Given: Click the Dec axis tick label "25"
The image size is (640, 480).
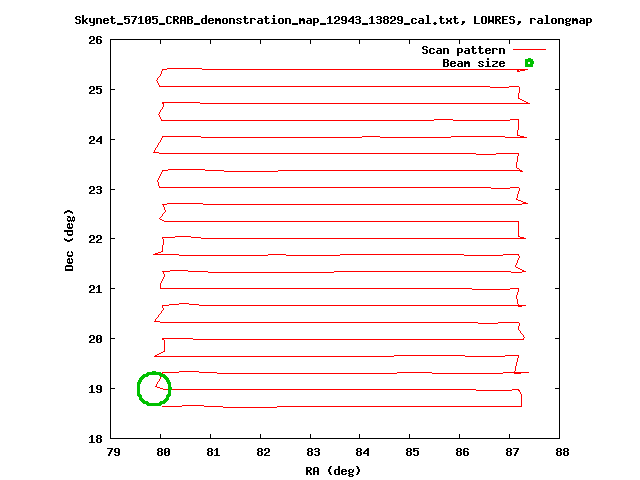Looking at the screenshot, I should (95, 90).
